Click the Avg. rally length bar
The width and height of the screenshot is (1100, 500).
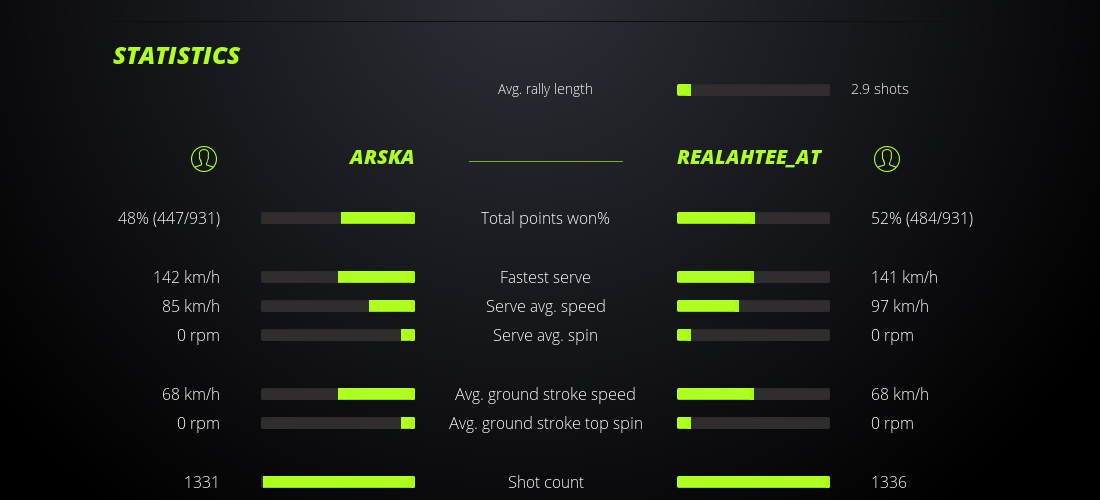pos(753,90)
